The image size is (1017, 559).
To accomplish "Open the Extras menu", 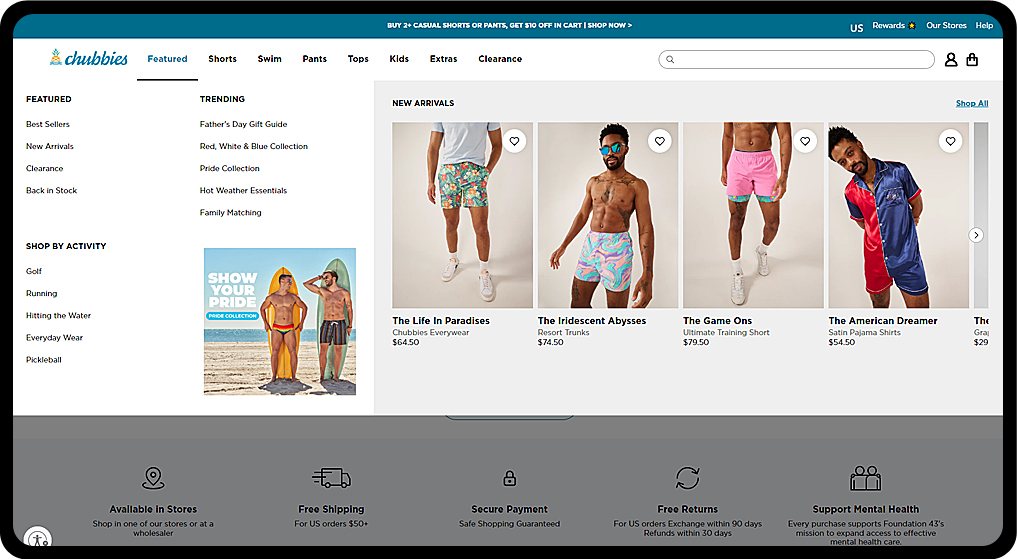I will click(444, 59).
